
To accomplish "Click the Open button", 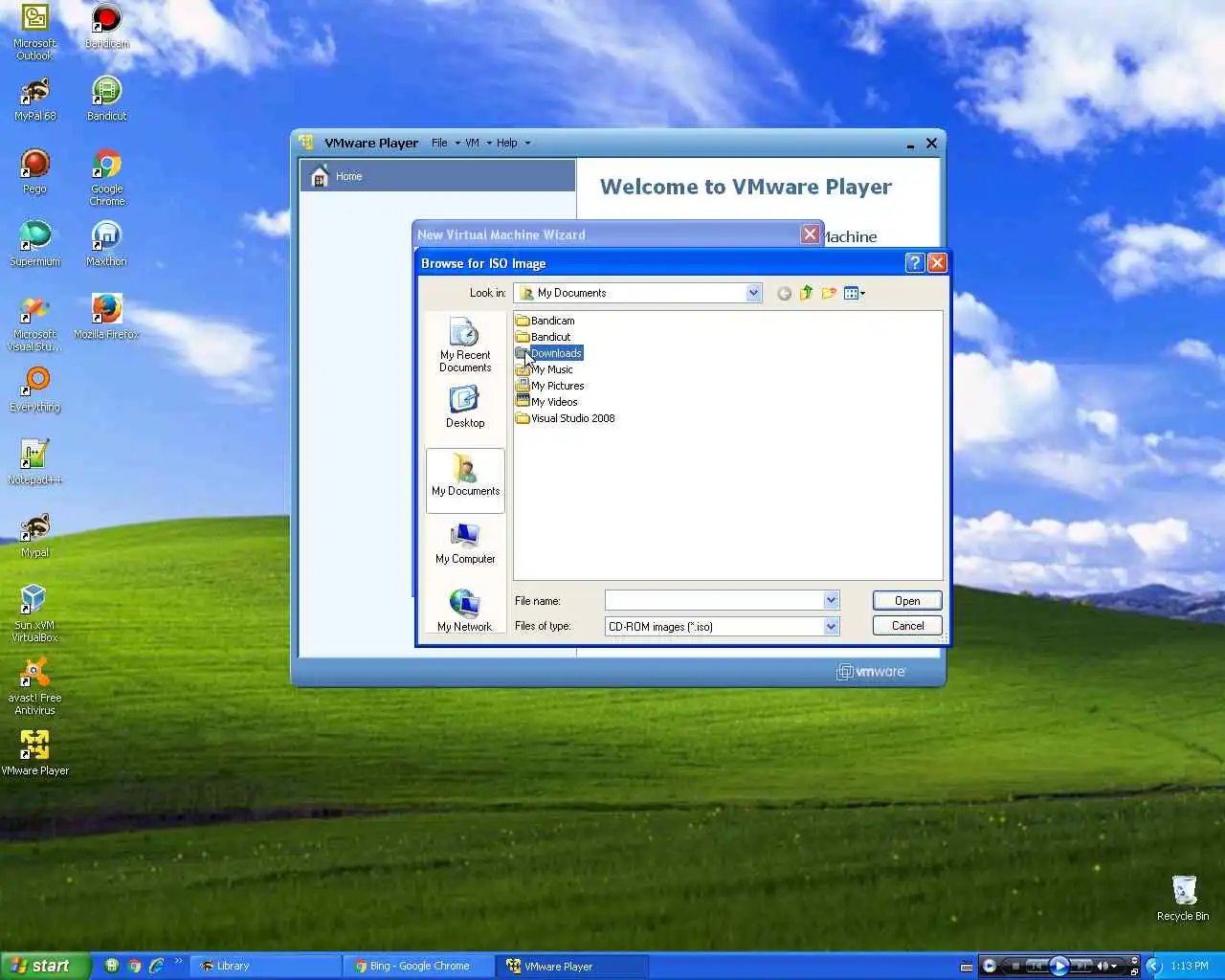I will [x=907, y=600].
